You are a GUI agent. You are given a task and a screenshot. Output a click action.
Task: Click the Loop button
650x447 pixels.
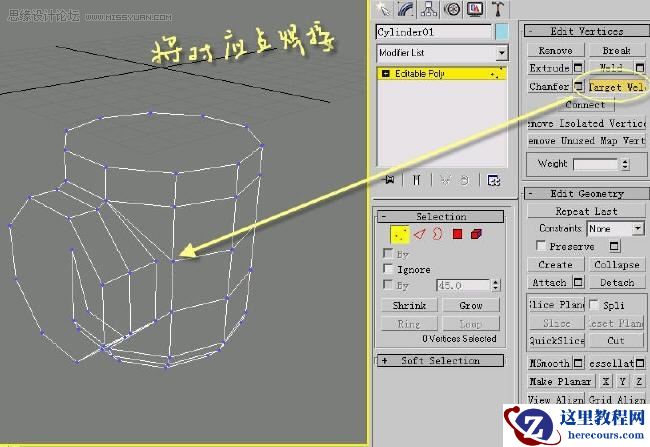pos(471,324)
